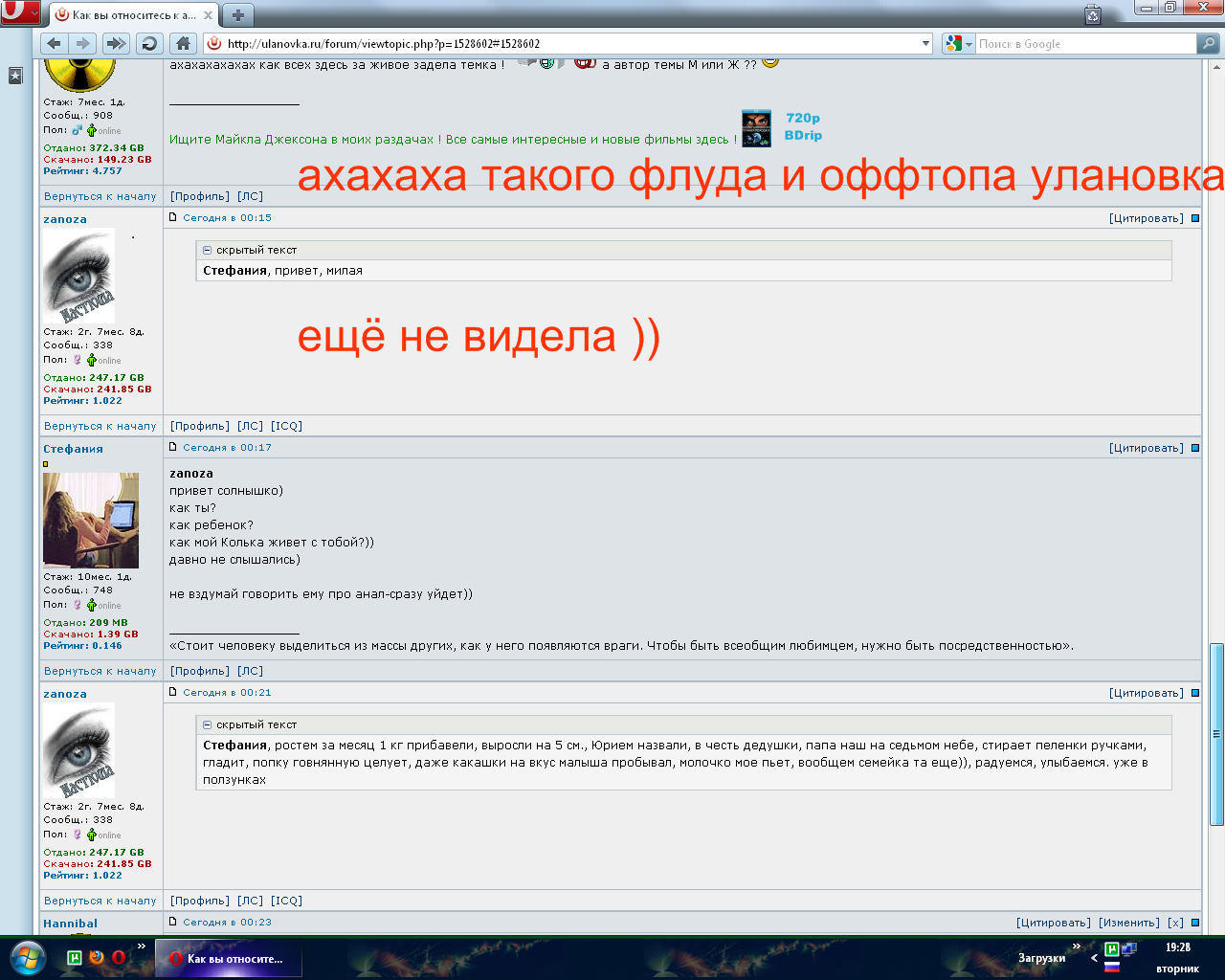The height and width of the screenshot is (980, 1225).
Task: Open a new browser tab
Action: point(237,15)
